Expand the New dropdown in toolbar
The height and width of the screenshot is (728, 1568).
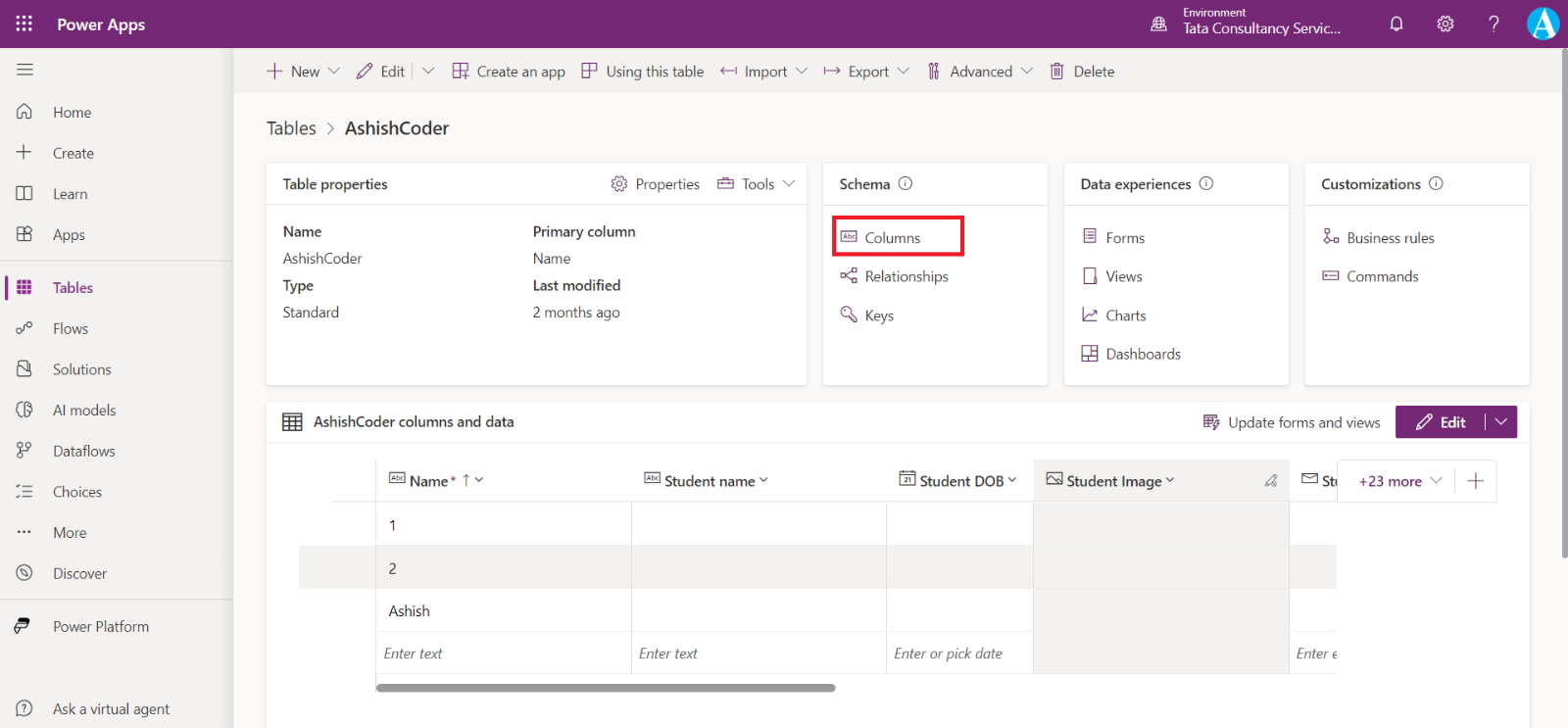point(333,72)
